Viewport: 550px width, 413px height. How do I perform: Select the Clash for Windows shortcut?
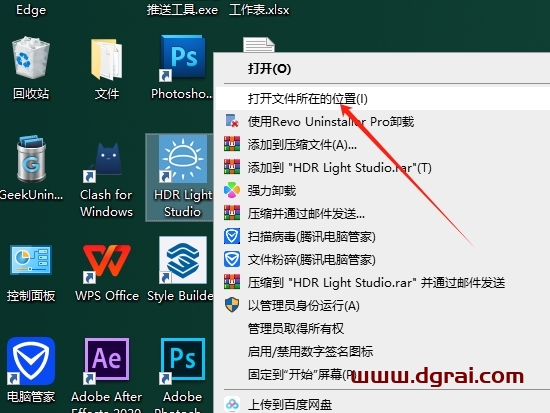pos(106,161)
